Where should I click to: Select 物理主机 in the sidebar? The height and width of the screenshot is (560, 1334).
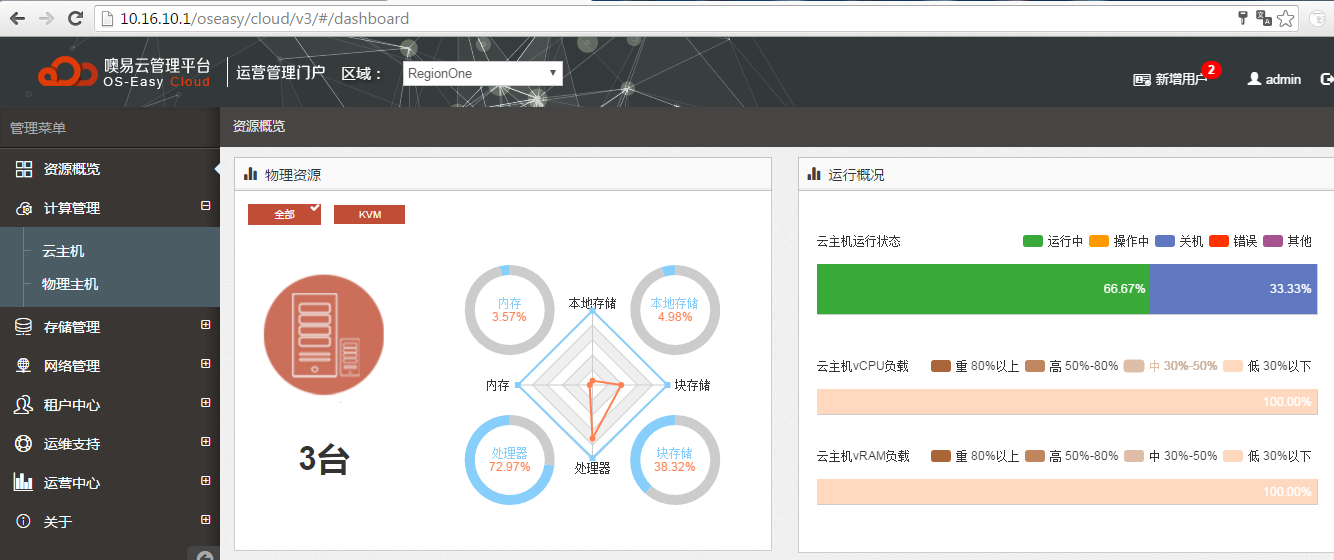70,284
